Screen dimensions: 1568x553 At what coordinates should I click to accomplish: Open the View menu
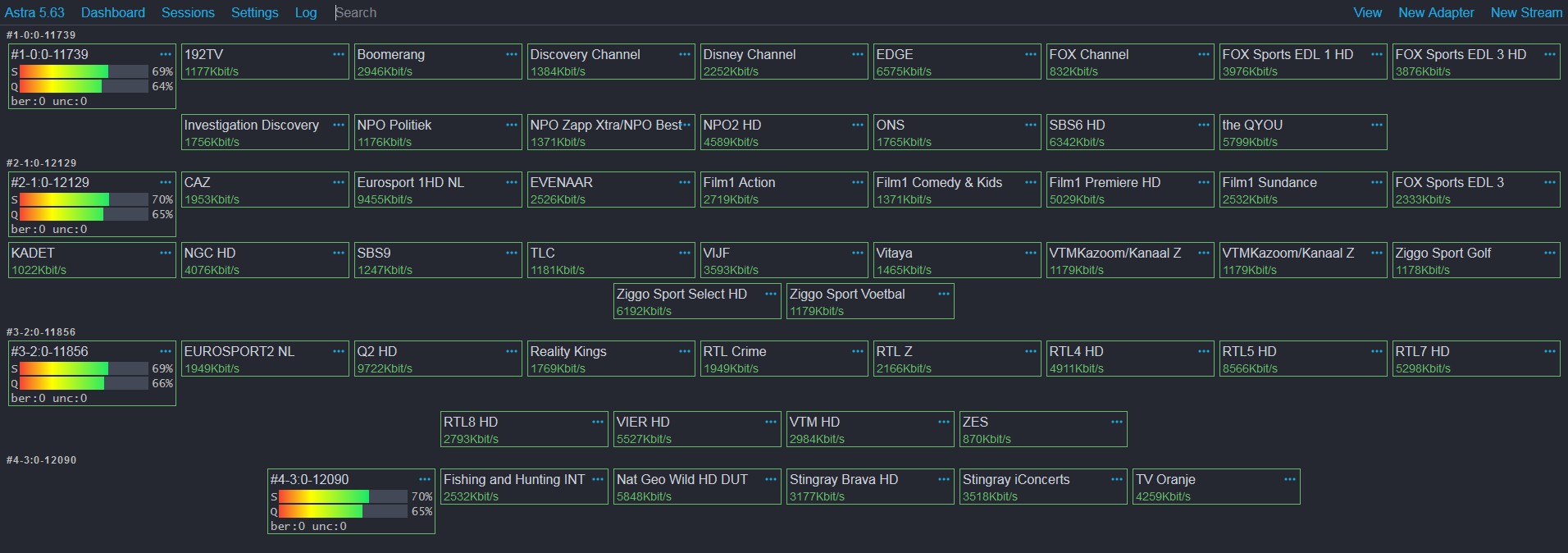point(1367,12)
